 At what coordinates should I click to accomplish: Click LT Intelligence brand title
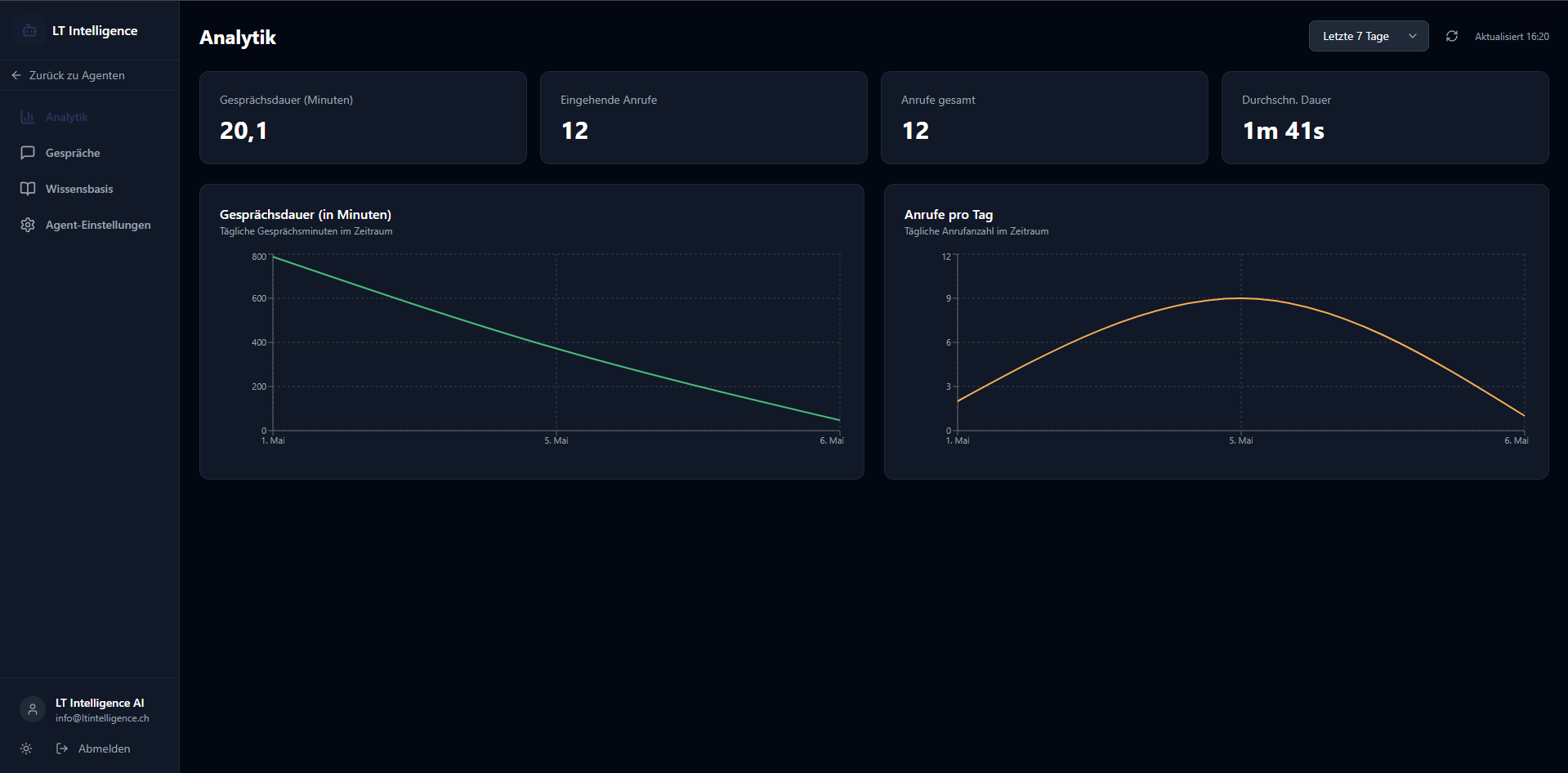click(95, 31)
